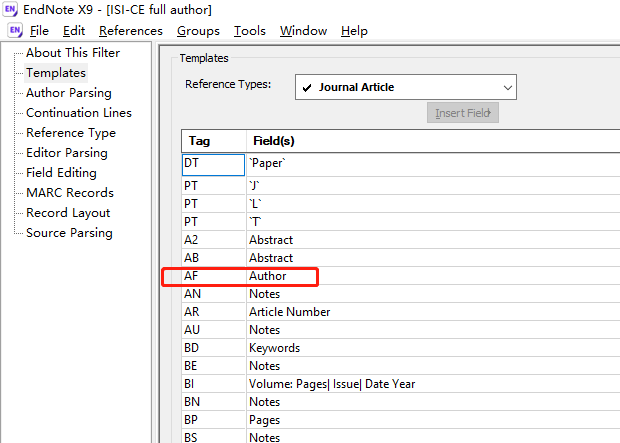Viewport: 620px width, 443px height.
Task: Select the AR tag cell
Action: point(214,312)
